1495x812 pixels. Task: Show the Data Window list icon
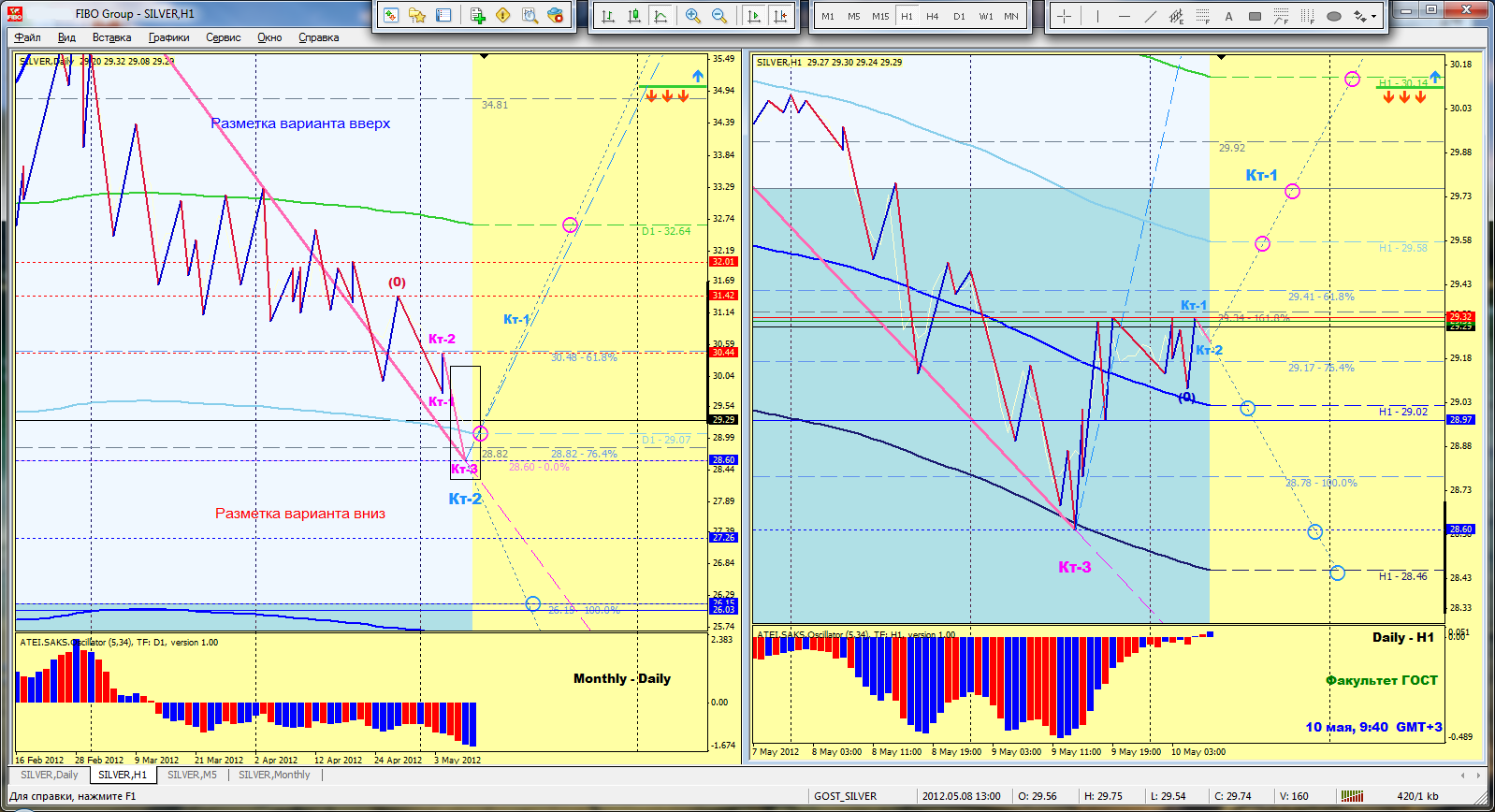[x=443, y=16]
